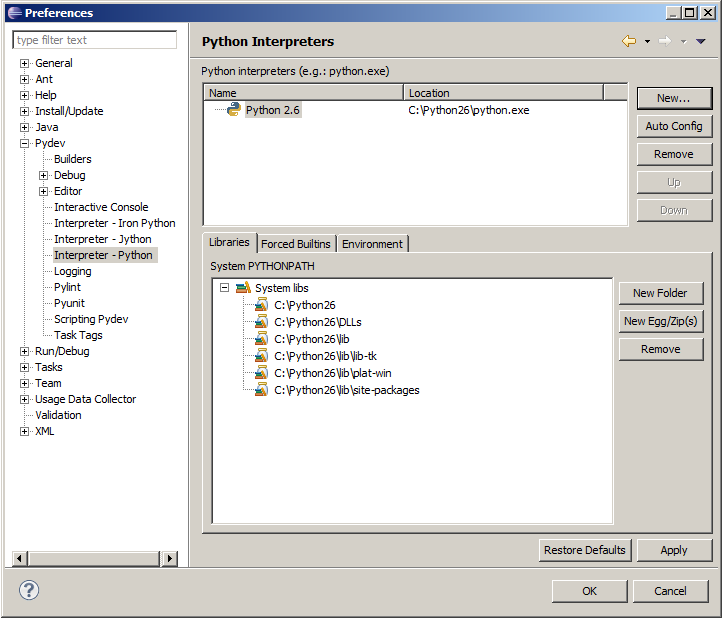
Task: Select Interpreter - Jython tree item
Action: pos(103,240)
